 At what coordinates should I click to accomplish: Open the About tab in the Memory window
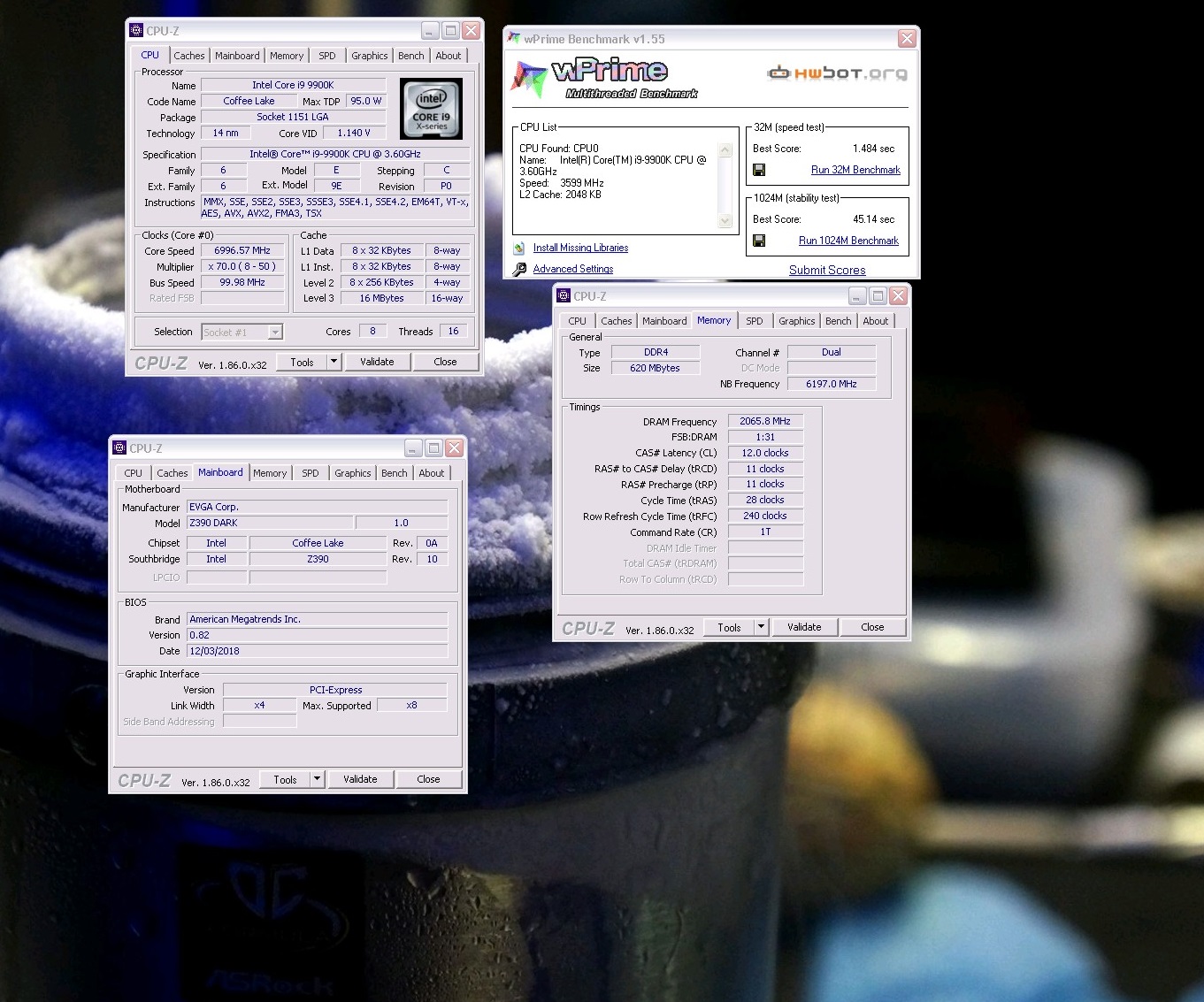point(876,320)
